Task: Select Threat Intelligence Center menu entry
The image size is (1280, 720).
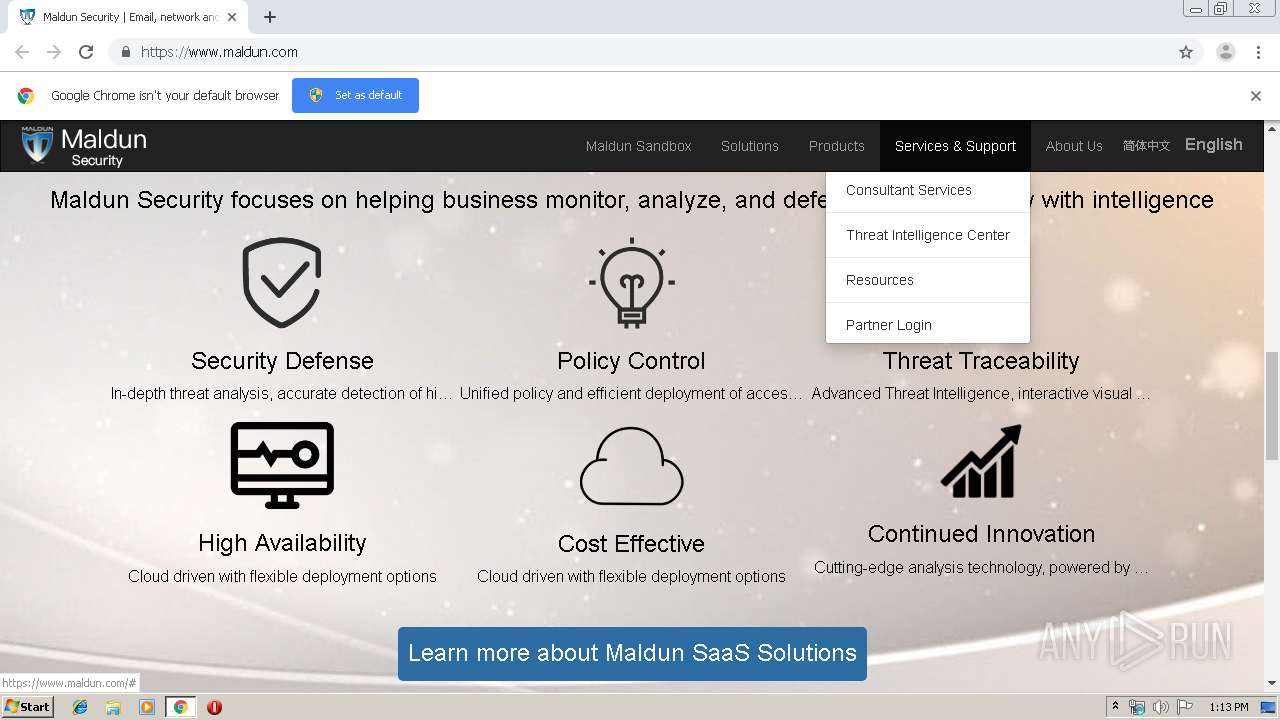Action: [x=928, y=235]
